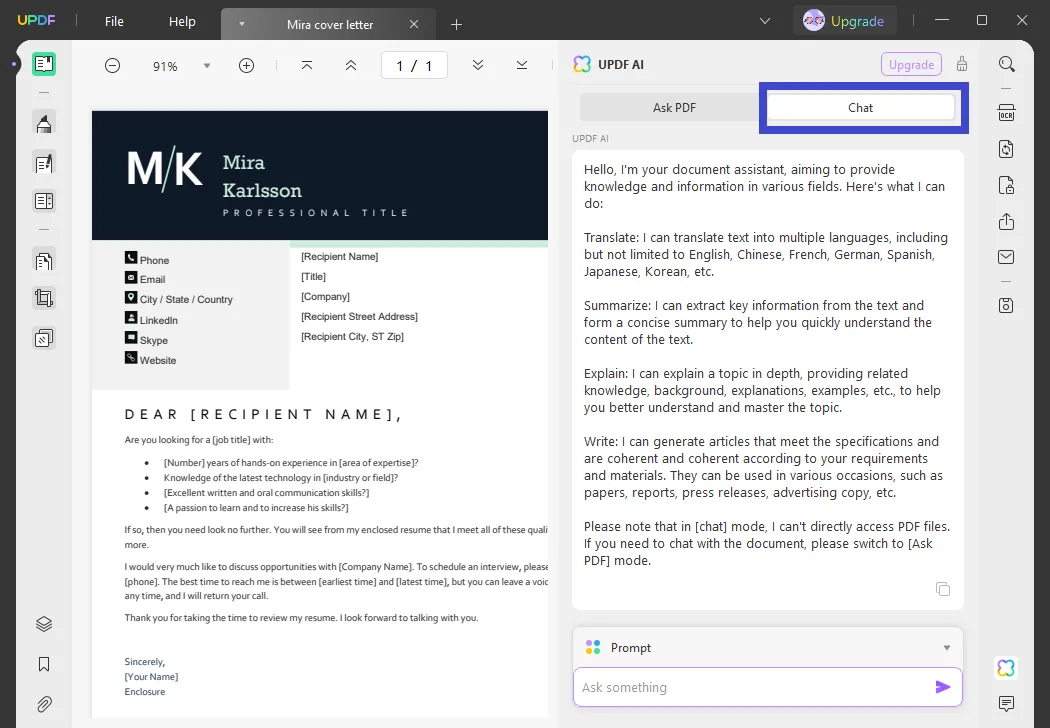Copy the AI assistant's response
Image resolution: width=1050 pixels, height=728 pixels.
[942, 589]
